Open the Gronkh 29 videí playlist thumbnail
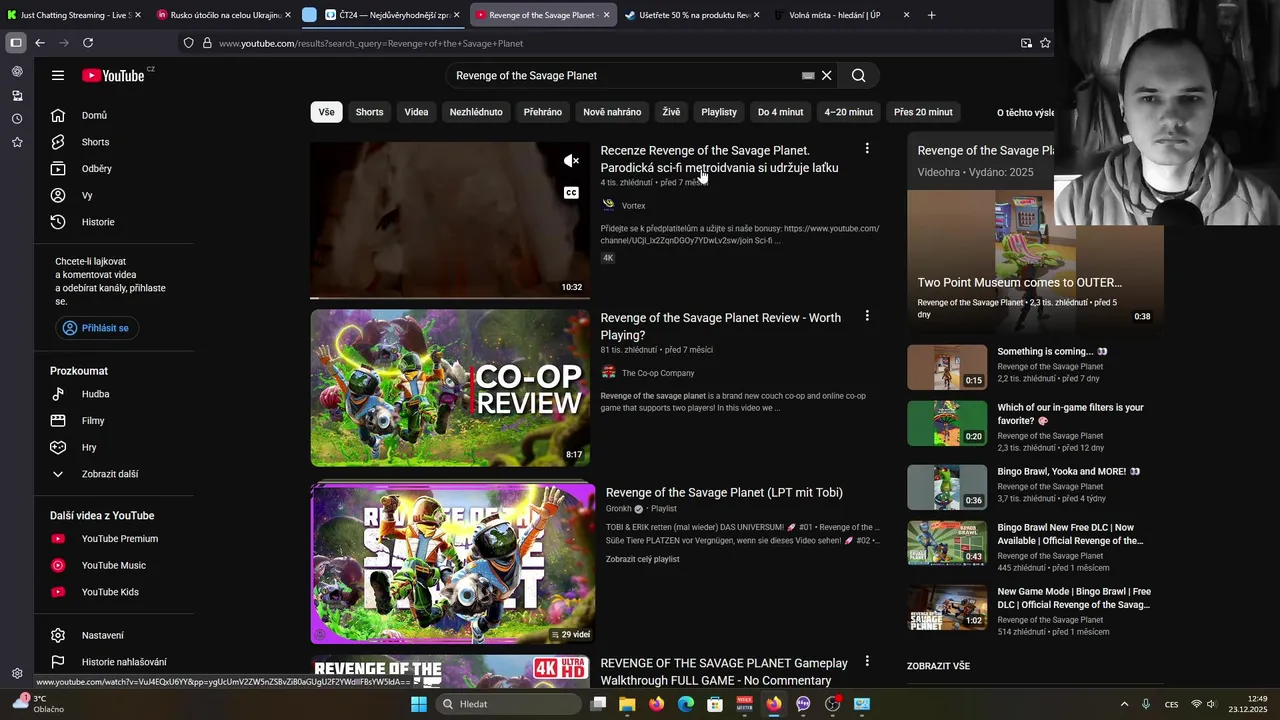The width and height of the screenshot is (1280, 720). click(x=452, y=563)
